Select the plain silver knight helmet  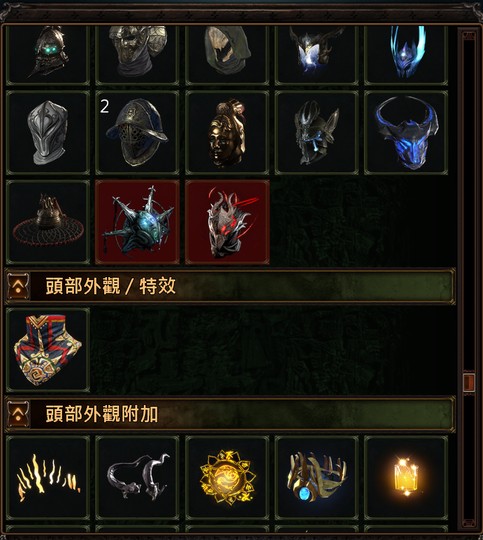click(48, 133)
